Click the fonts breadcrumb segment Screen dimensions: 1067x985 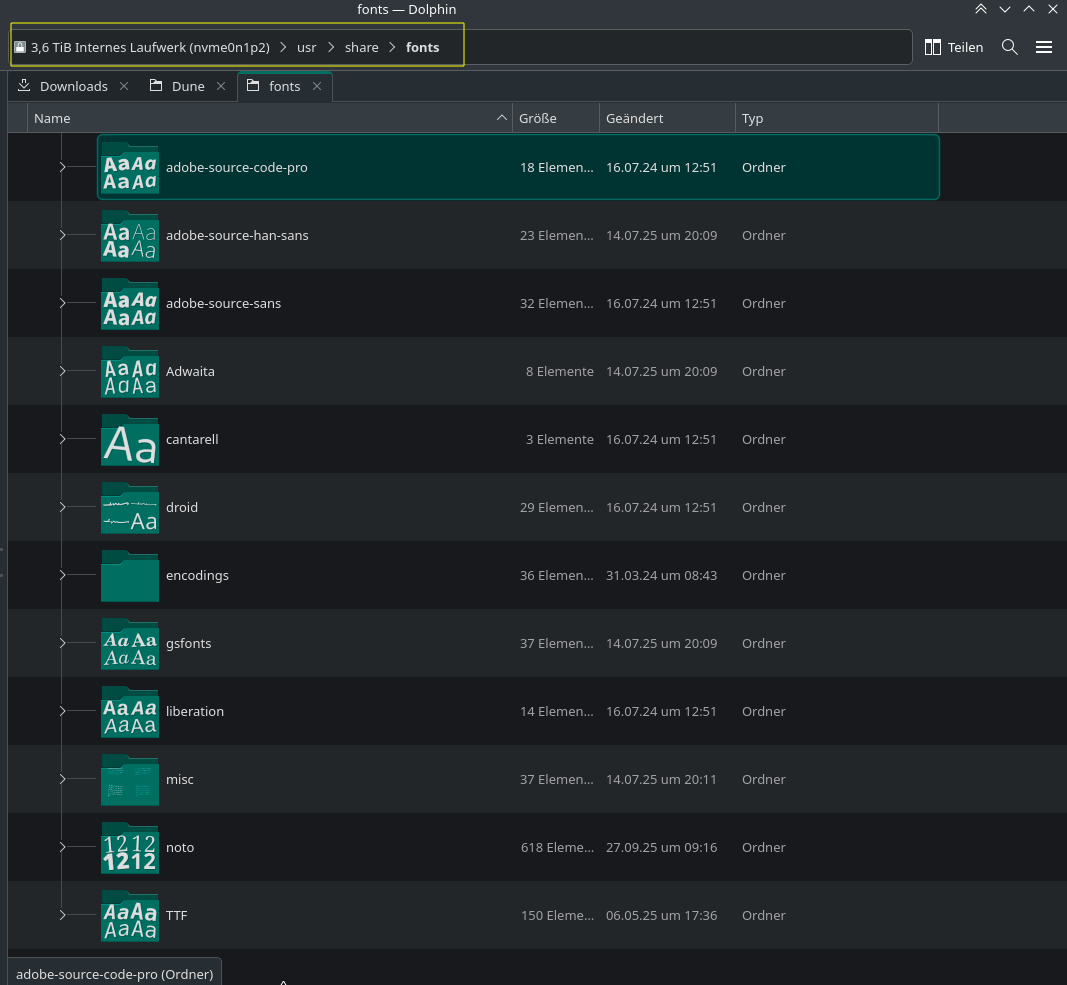423,48
